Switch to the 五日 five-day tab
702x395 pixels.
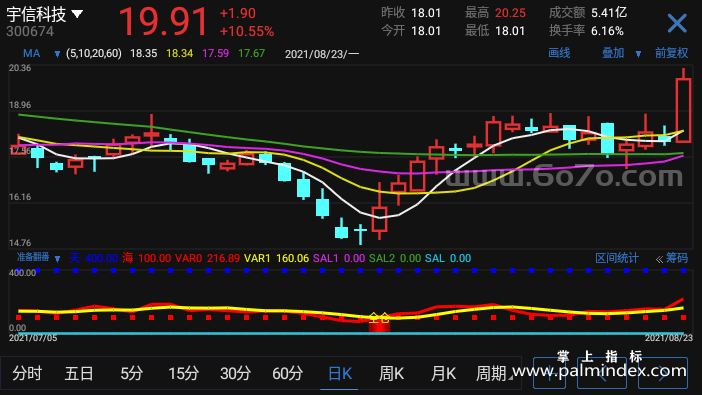click(x=79, y=373)
